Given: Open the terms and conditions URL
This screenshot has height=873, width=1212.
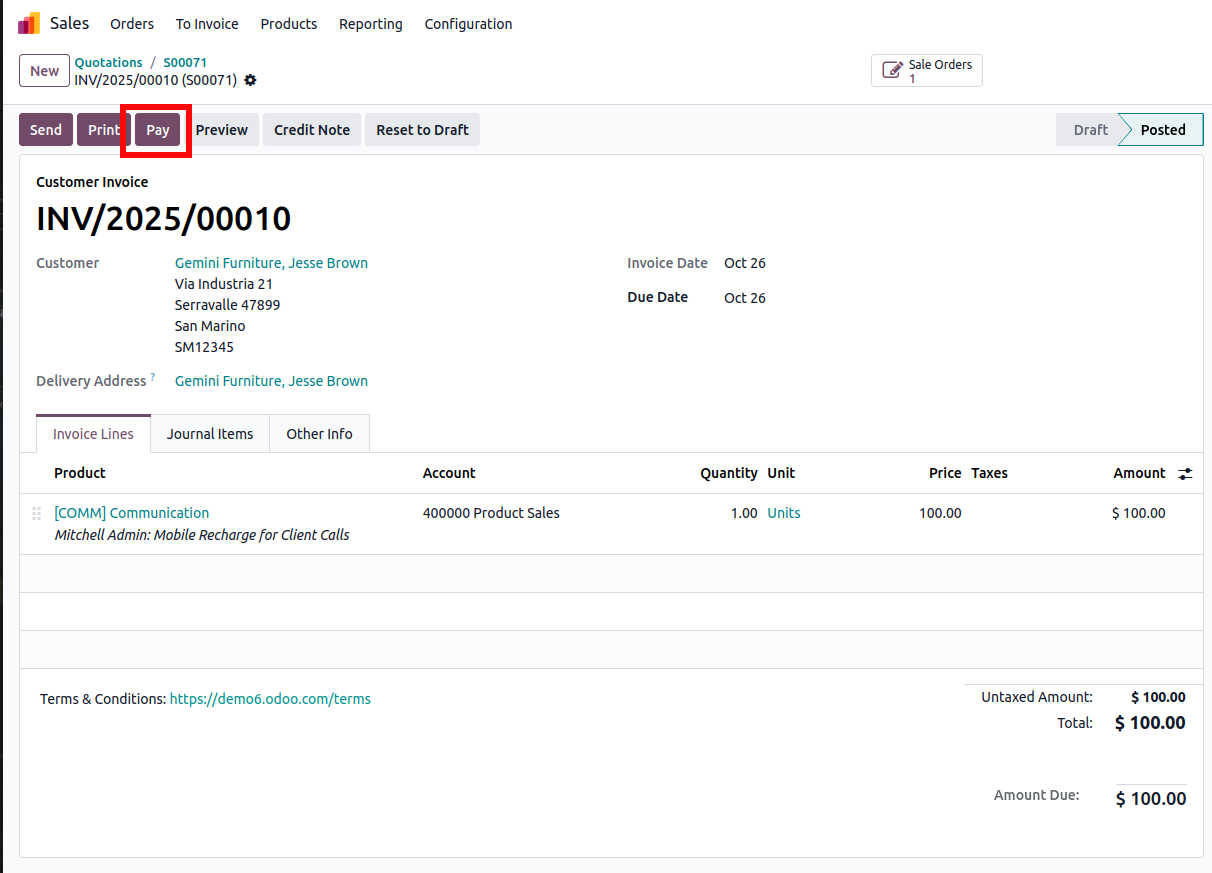Looking at the screenshot, I should (270, 699).
